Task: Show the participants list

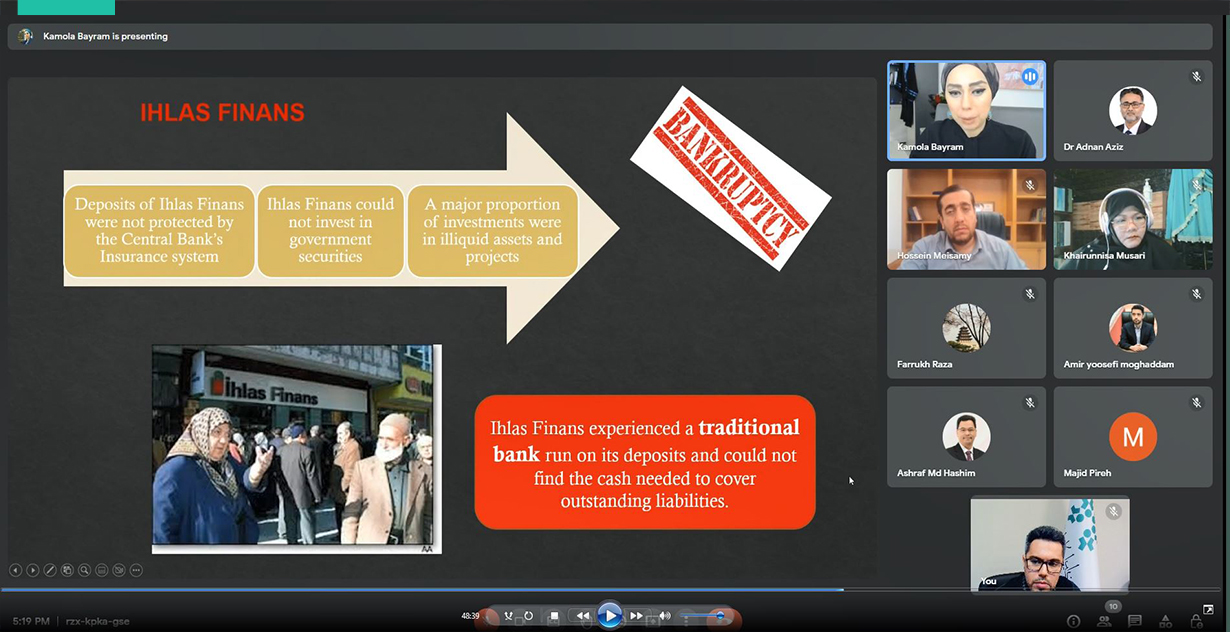Action: coord(1104,621)
